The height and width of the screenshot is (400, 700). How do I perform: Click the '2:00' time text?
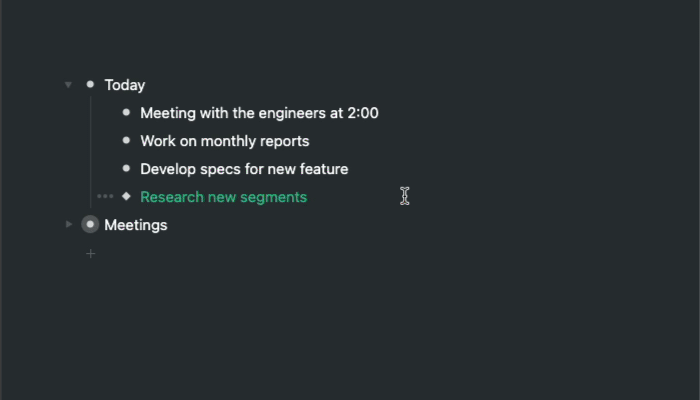[x=363, y=113]
